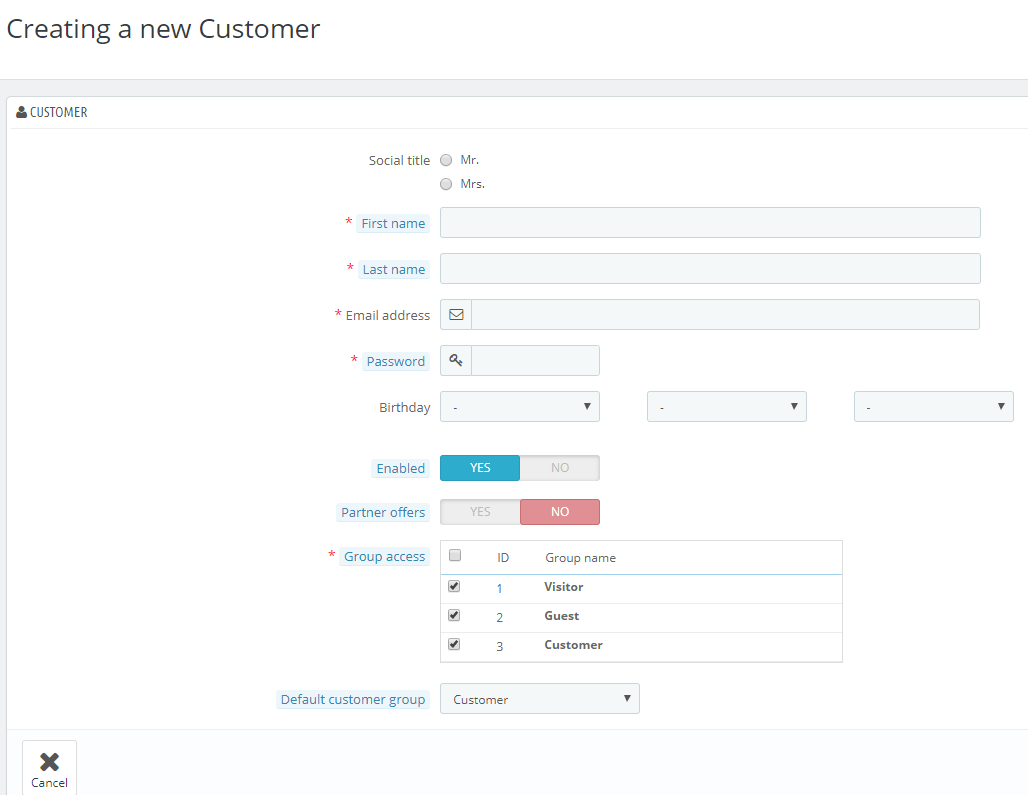Screen dimensions: 1028x795
Task: Click the envelope icon beside Email address
Action: tap(456, 315)
